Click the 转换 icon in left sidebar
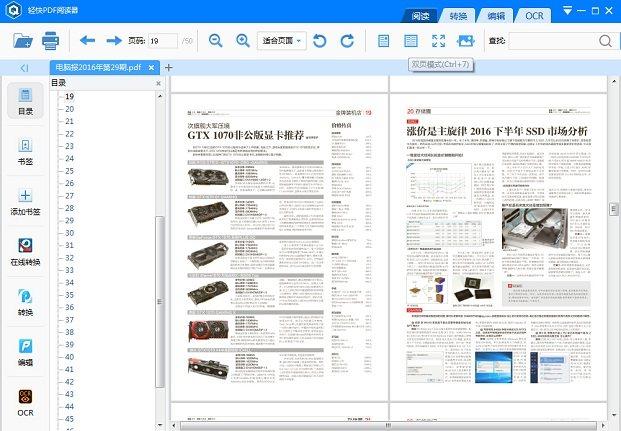The height and width of the screenshot is (431, 621). point(25,302)
